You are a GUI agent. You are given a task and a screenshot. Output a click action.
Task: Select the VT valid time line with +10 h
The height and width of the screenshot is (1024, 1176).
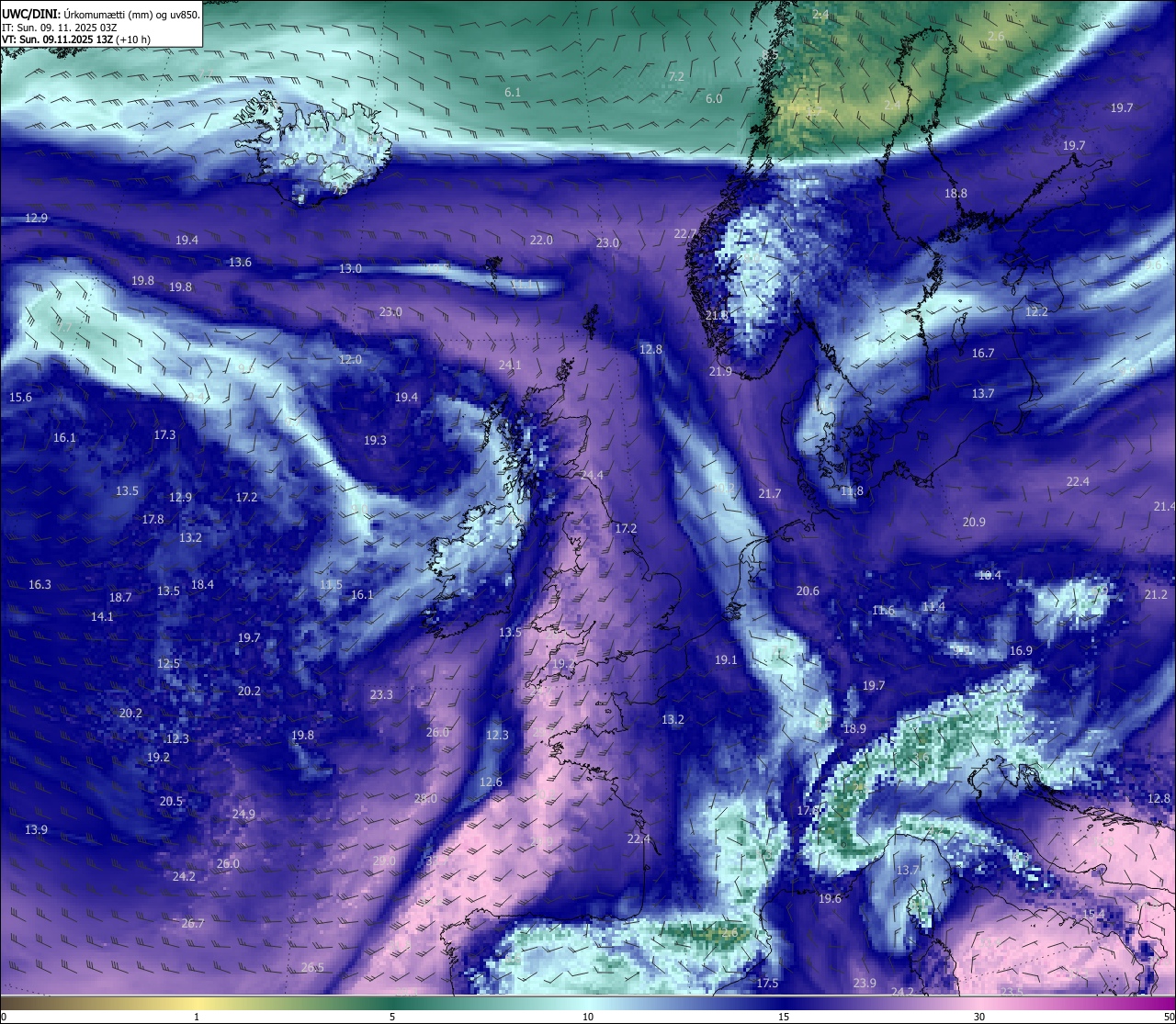(76, 39)
